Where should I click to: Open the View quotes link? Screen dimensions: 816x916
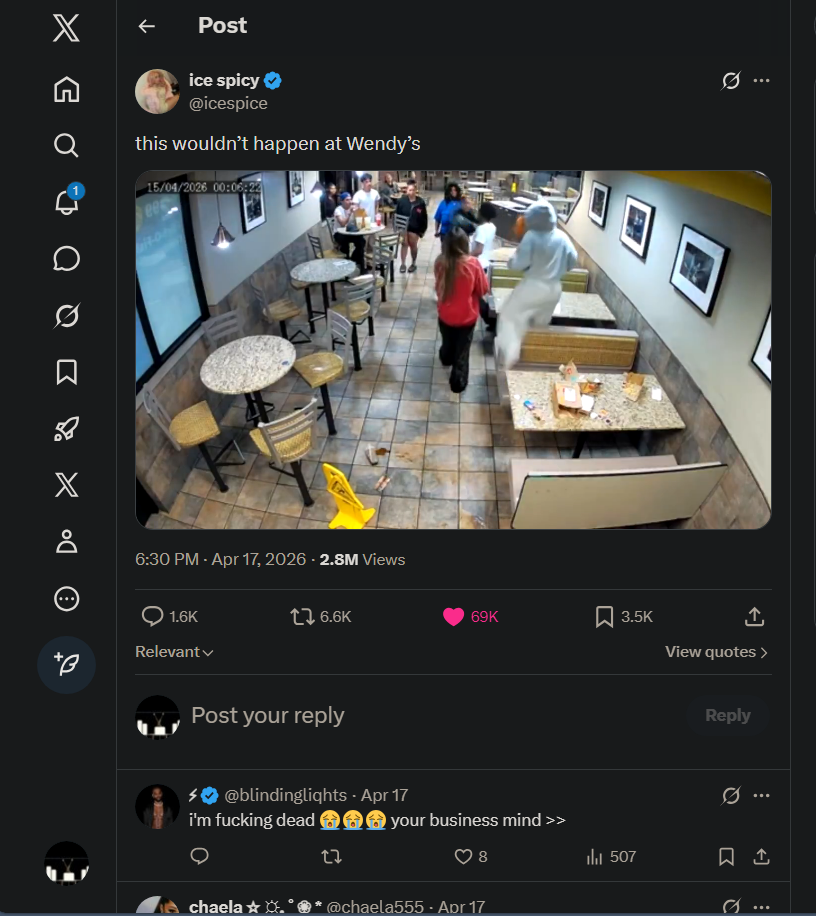tap(716, 652)
